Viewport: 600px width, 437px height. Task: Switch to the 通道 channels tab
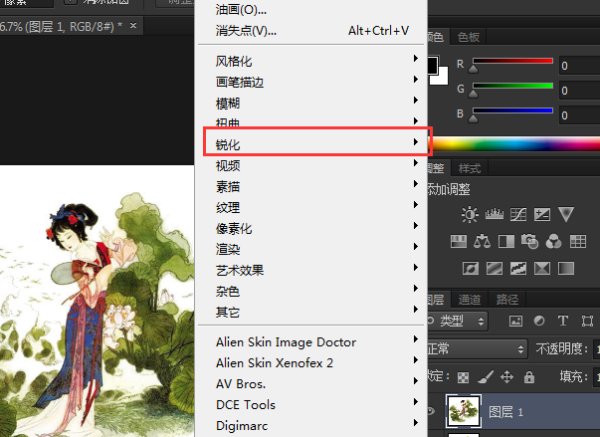[x=470, y=299]
